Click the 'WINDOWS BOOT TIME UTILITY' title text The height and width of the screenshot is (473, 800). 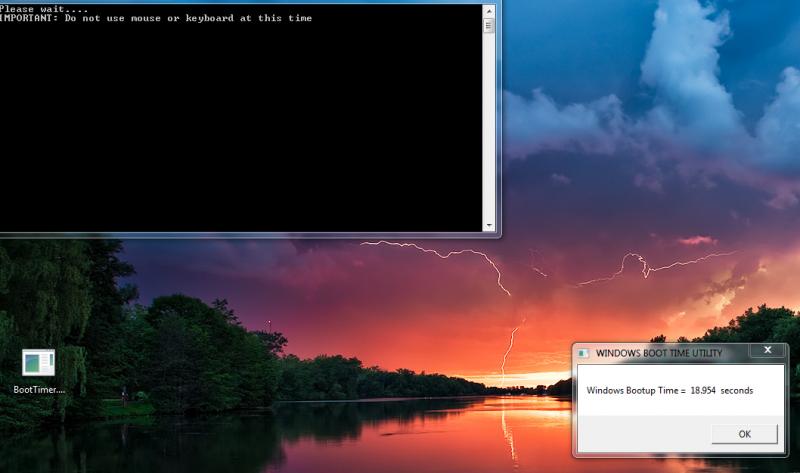click(x=659, y=353)
